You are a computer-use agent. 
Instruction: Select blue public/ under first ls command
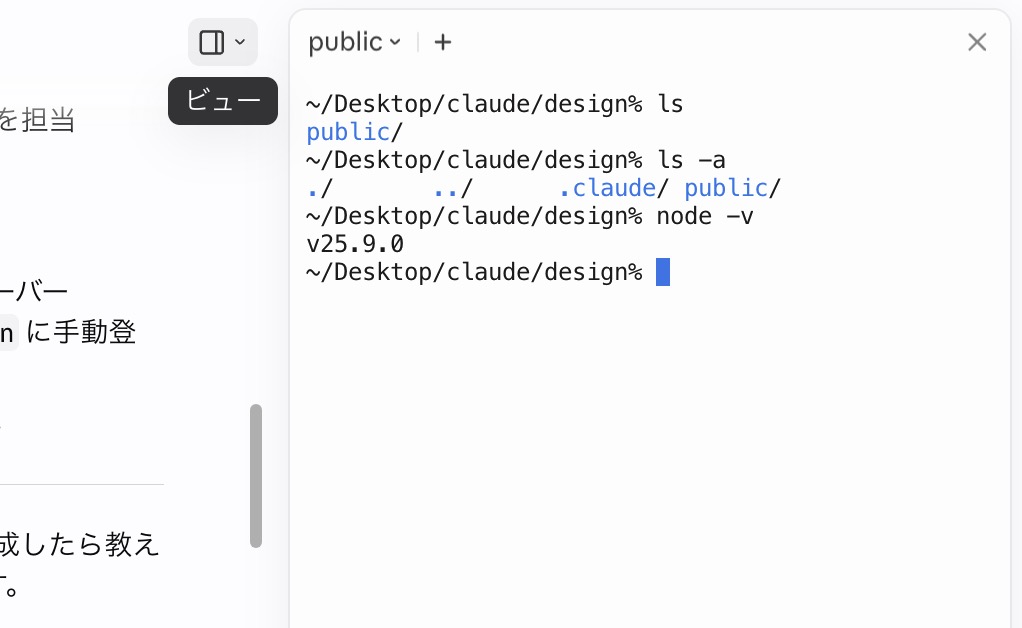[355, 132]
